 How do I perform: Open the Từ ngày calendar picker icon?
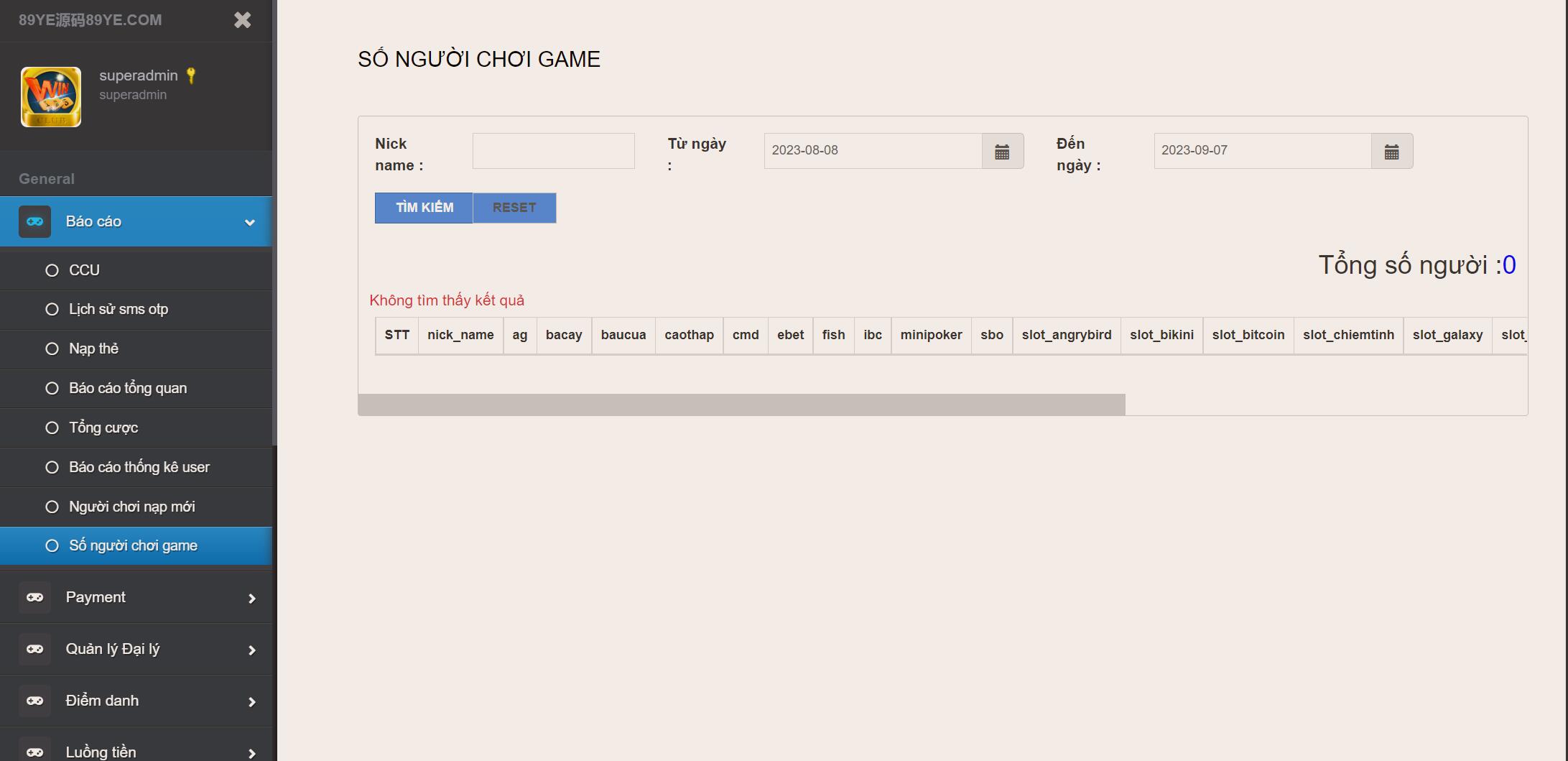click(1002, 152)
